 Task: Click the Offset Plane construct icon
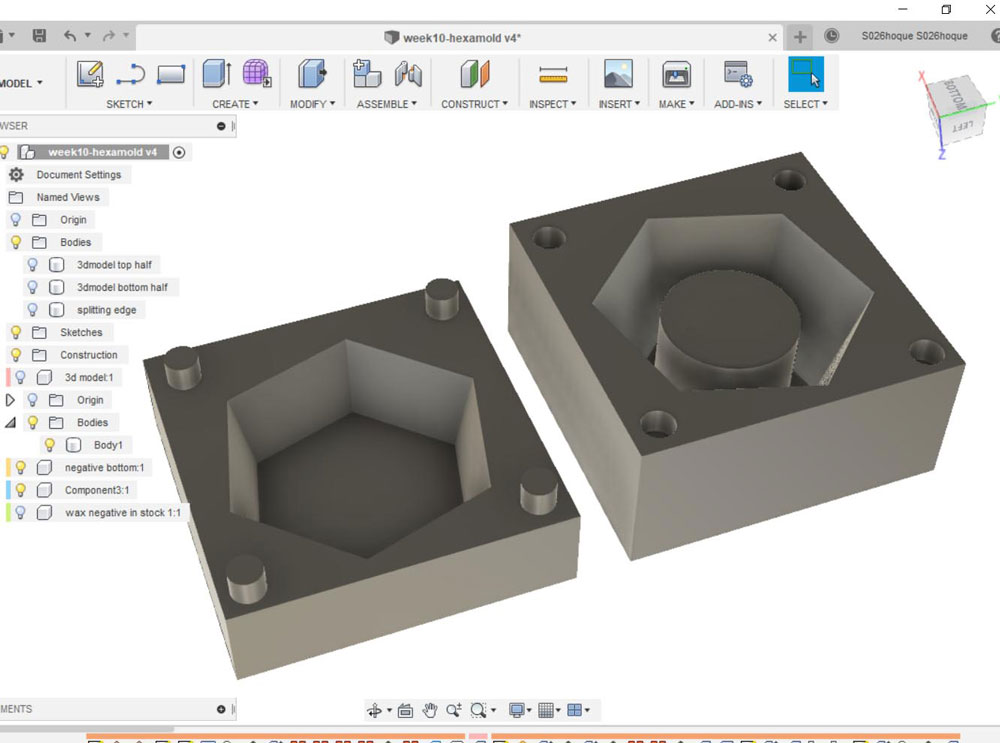click(474, 74)
